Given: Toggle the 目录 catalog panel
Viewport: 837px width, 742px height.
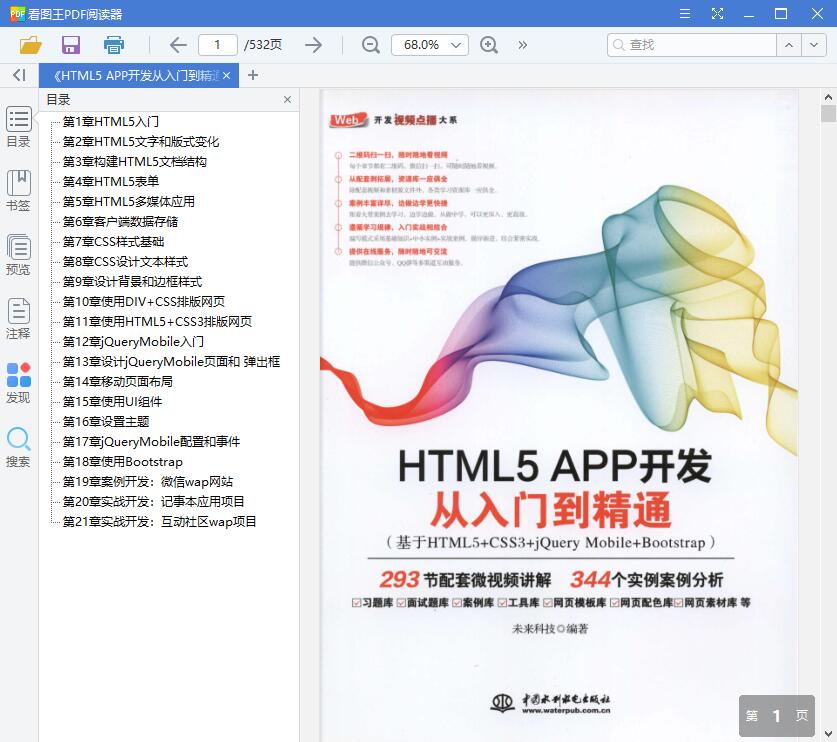Looking at the screenshot, I should tap(16, 128).
